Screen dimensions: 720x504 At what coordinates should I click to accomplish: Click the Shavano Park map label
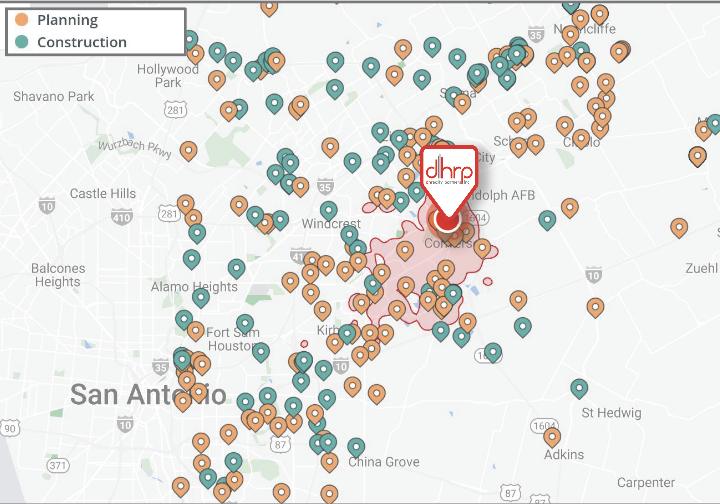pos(54,97)
